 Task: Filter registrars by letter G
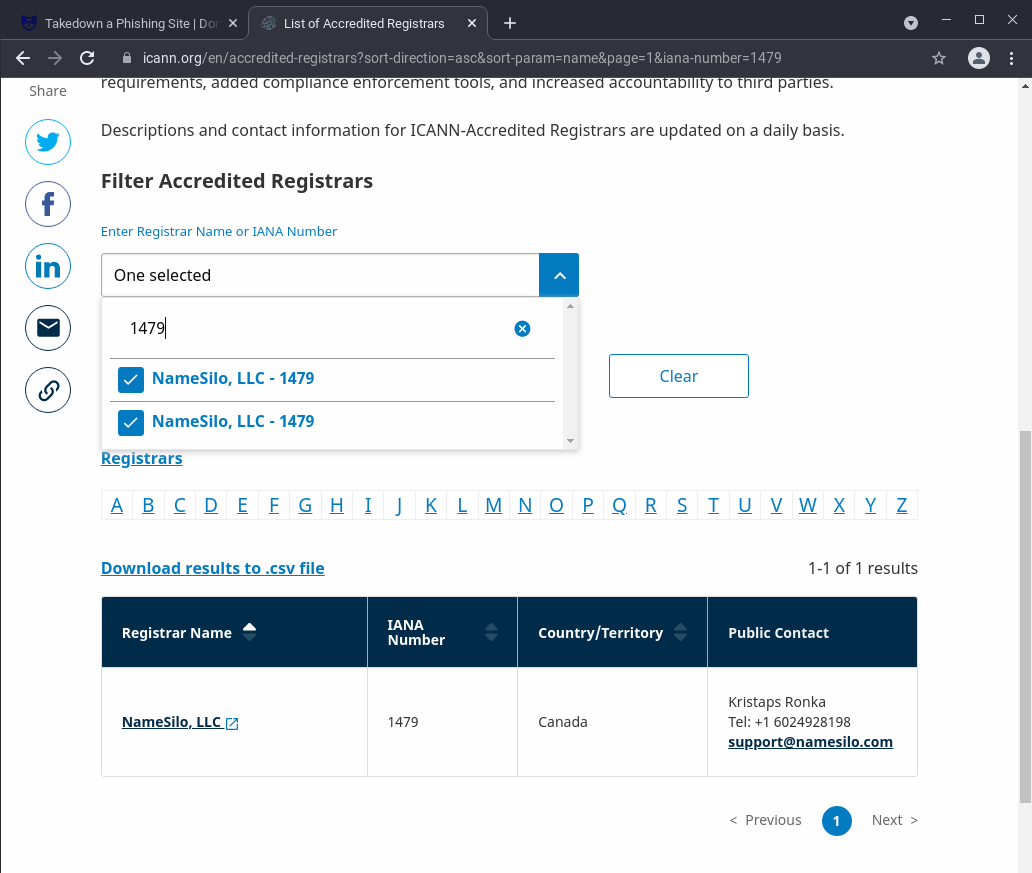coord(305,505)
